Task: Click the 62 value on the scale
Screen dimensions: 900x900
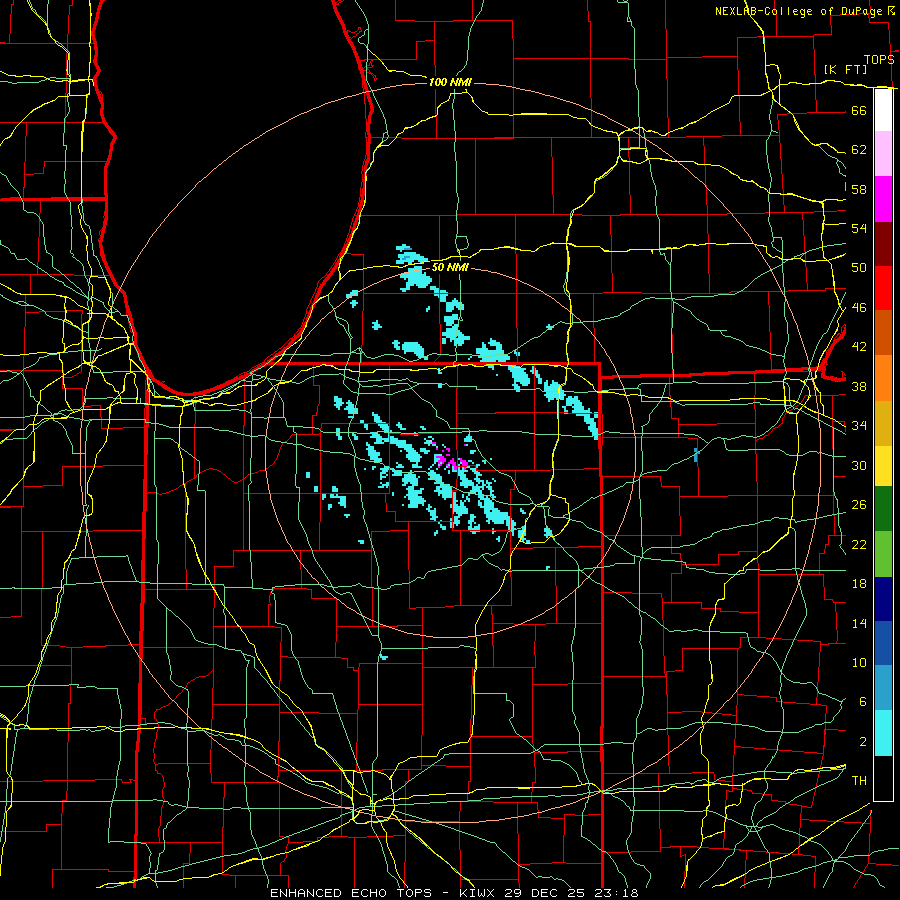Action: [859, 150]
